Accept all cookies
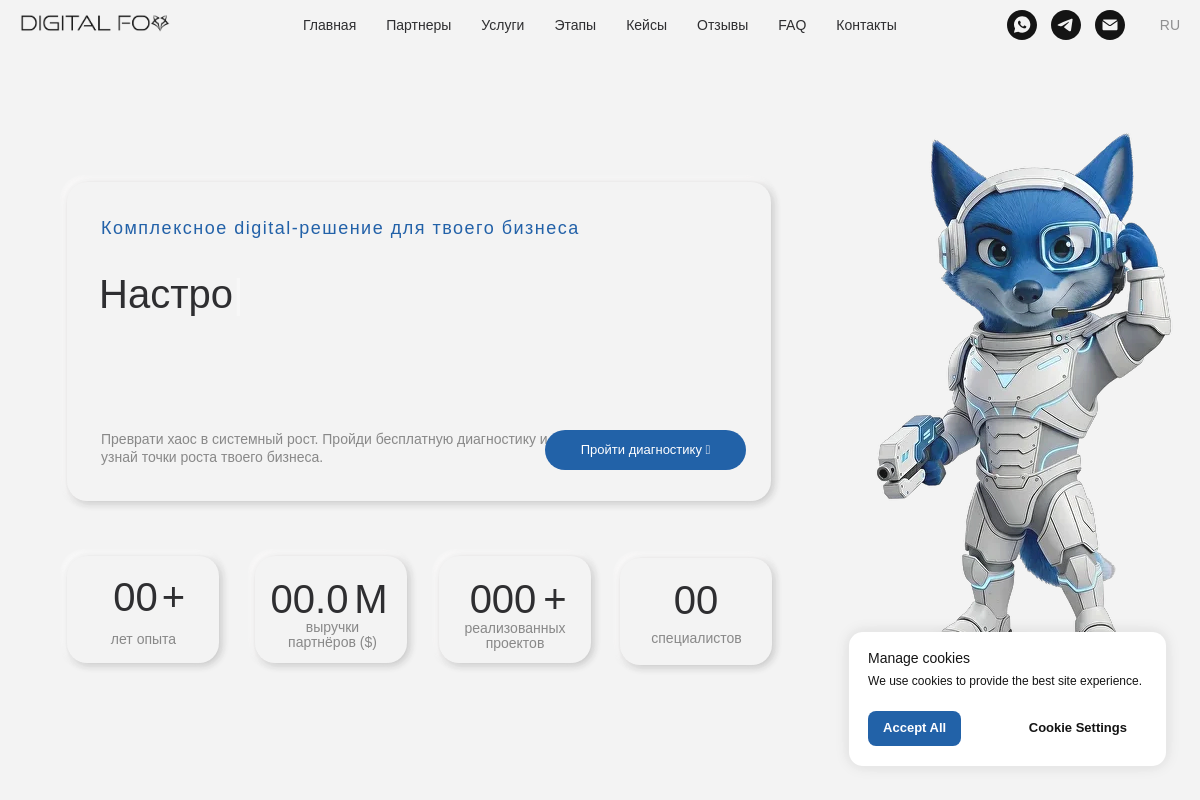1200x800 pixels. tap(914, 728)
